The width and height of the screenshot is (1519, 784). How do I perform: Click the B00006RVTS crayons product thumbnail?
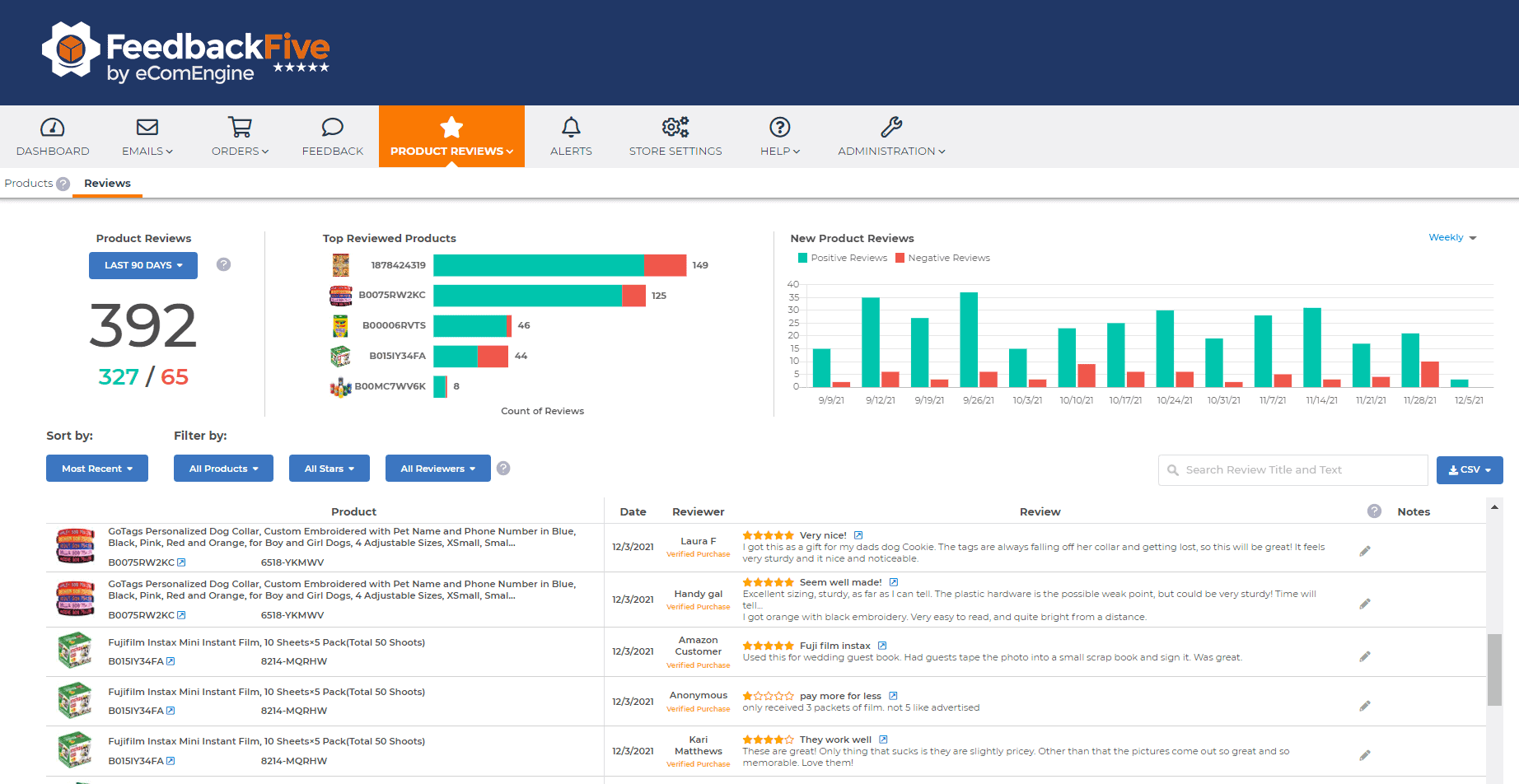340,326
